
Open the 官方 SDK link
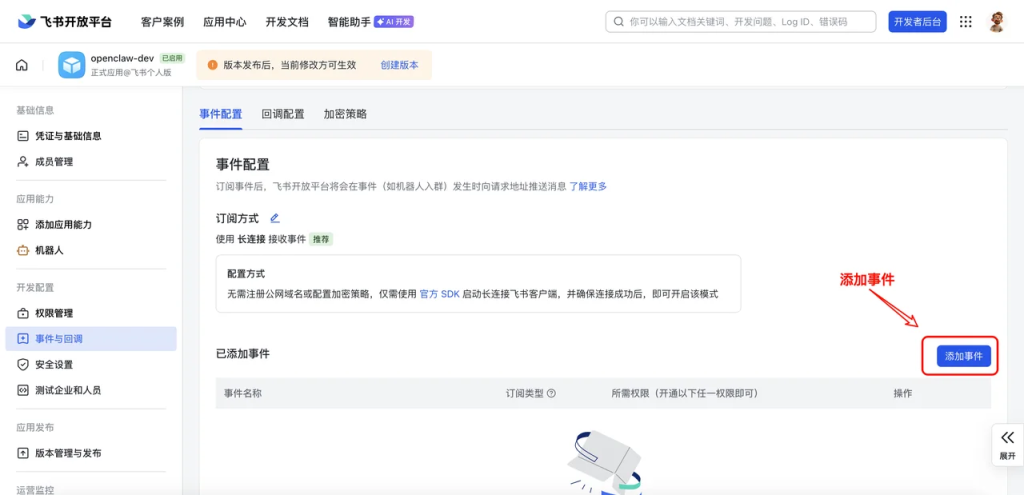coord(440,294)
